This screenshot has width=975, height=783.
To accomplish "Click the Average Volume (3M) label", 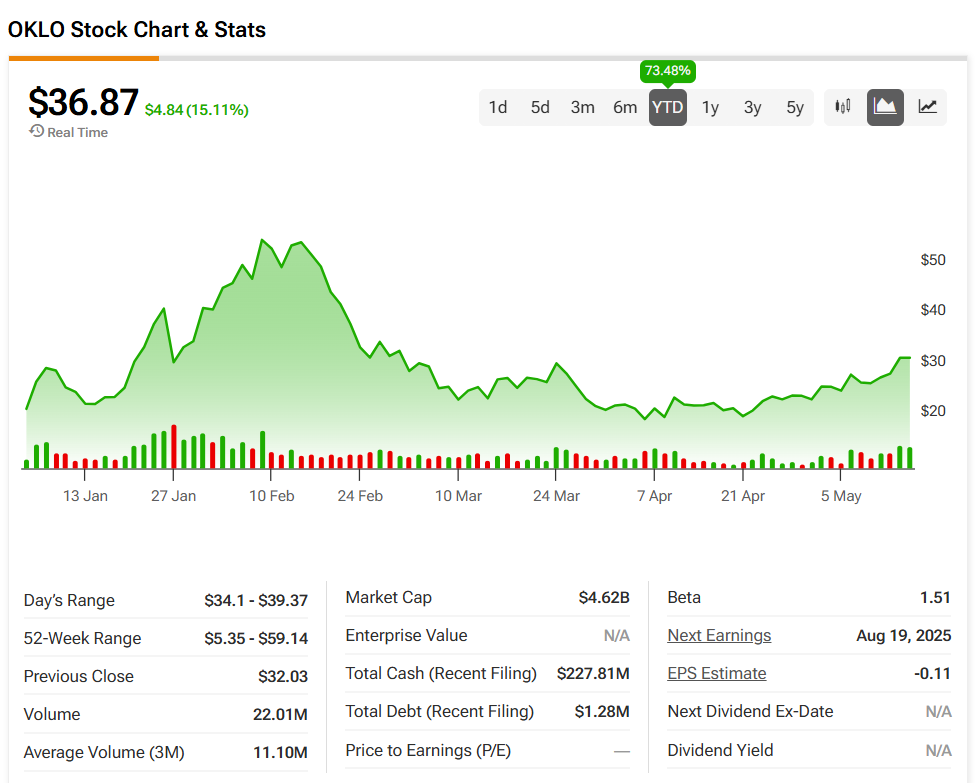I will point(104,753).
